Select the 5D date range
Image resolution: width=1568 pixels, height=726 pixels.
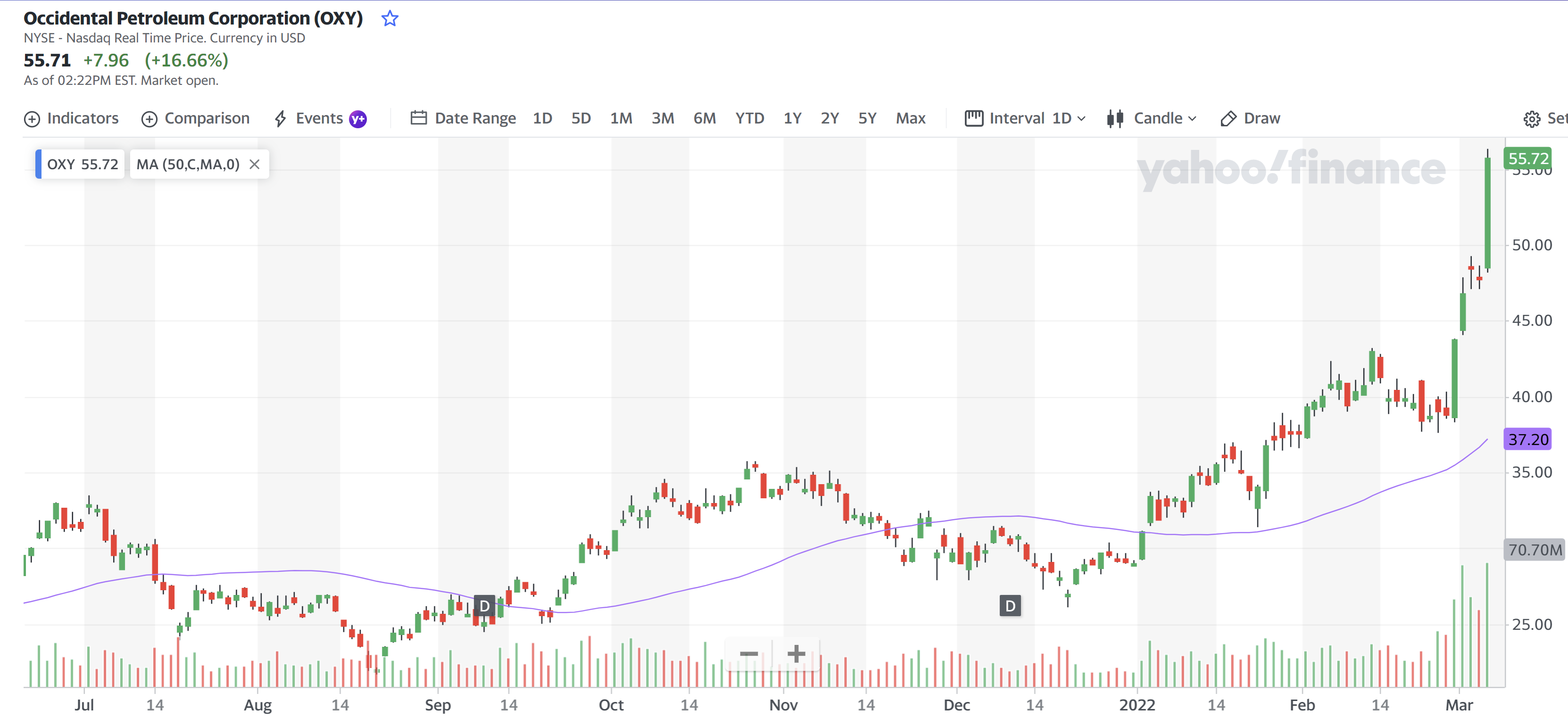(x=581, y=118)
